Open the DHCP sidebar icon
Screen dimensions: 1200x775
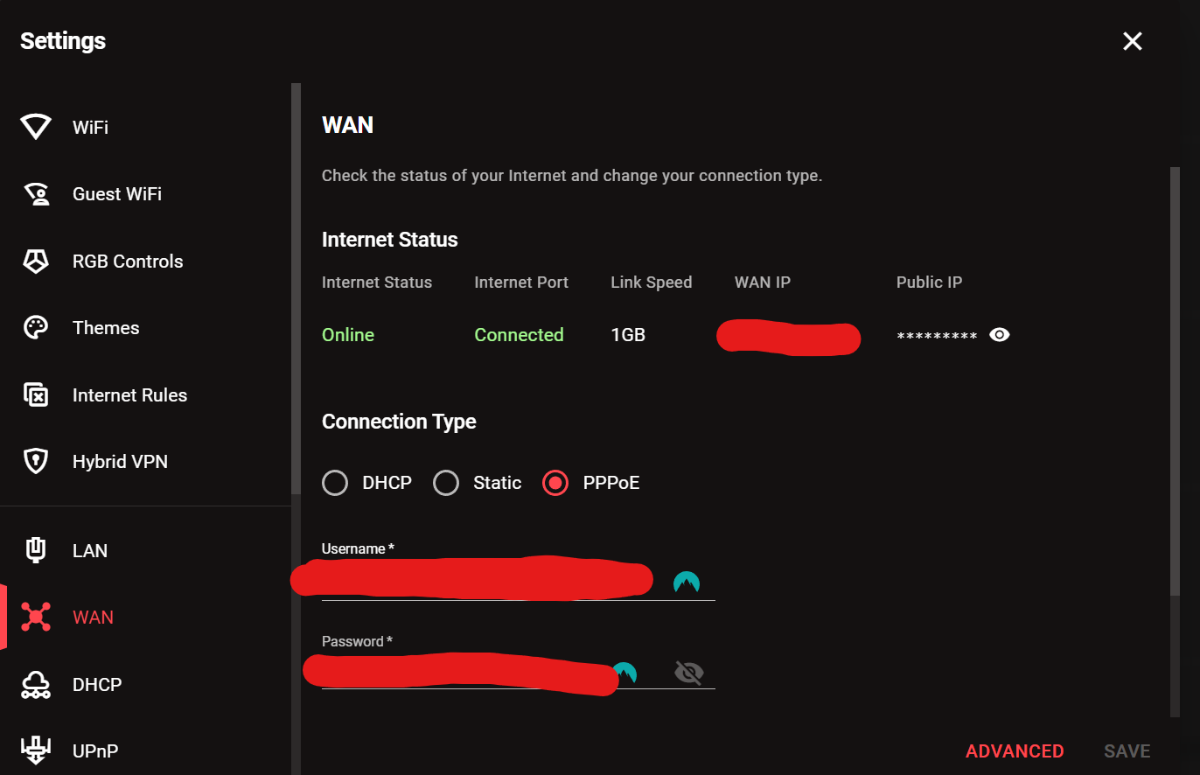point(36,684)
